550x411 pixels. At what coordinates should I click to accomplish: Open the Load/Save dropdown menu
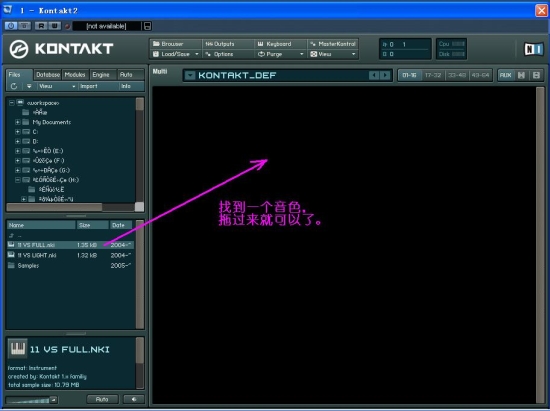[176, 54]
